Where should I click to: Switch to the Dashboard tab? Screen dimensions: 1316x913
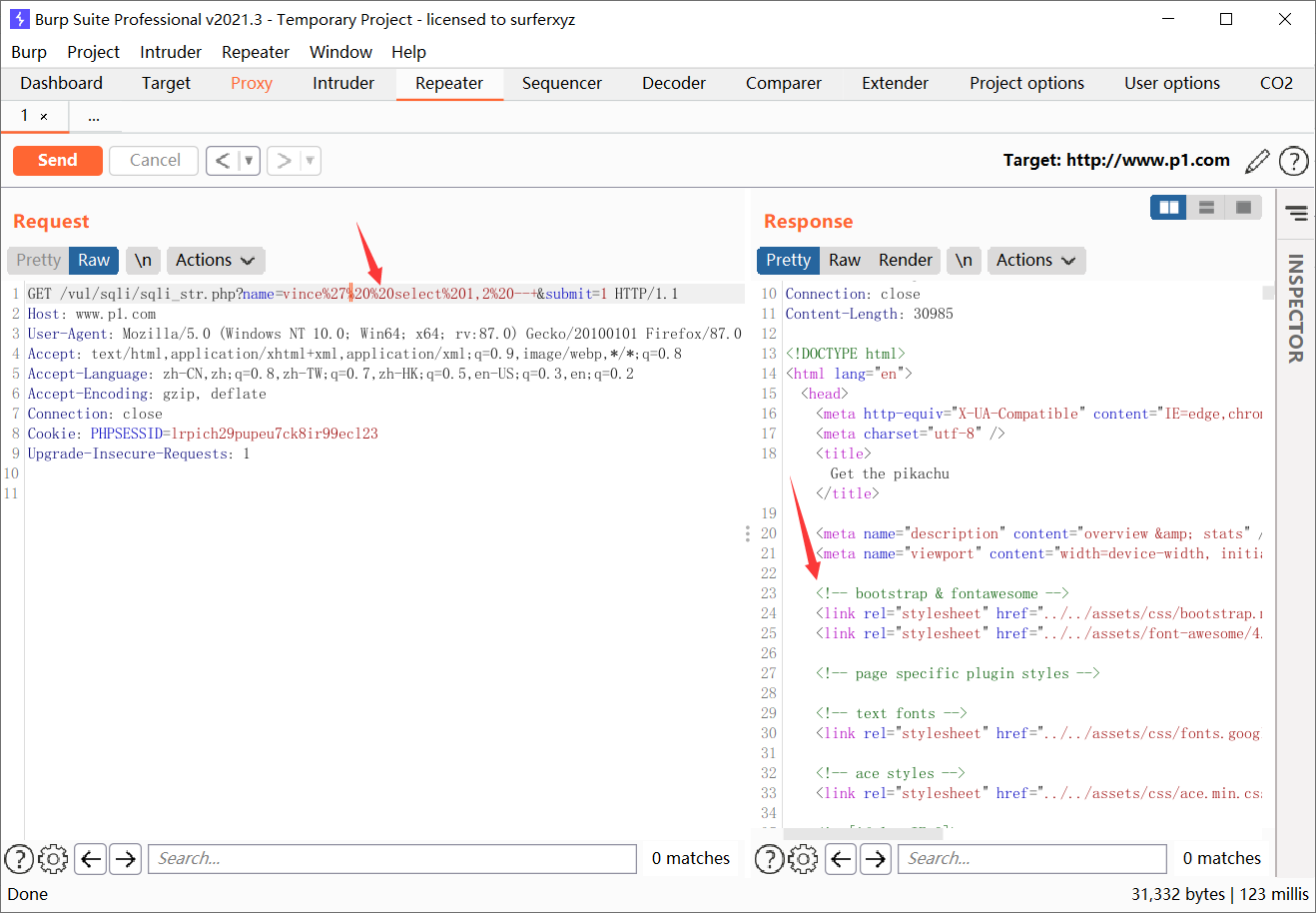[61, 83]
